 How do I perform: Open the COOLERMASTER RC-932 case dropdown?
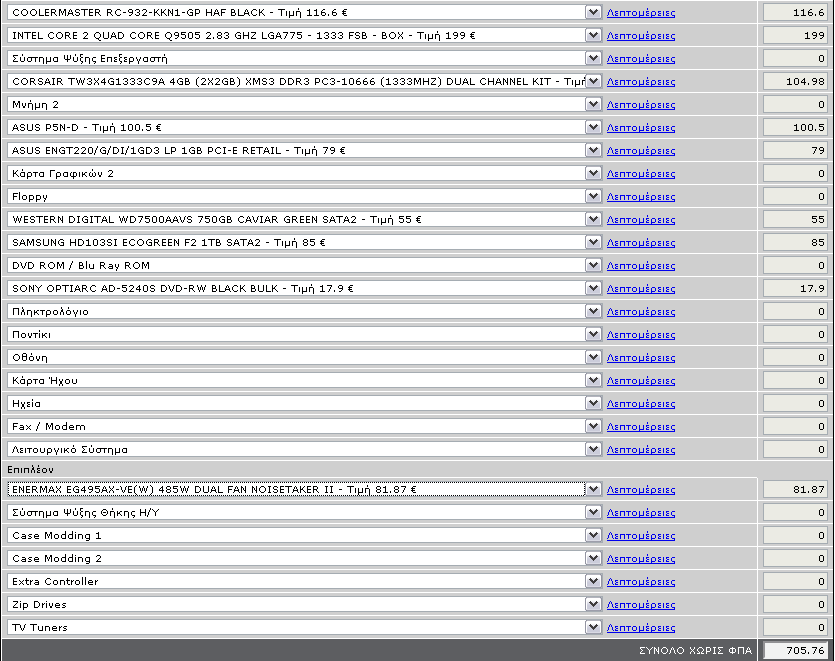click(305, 12)
